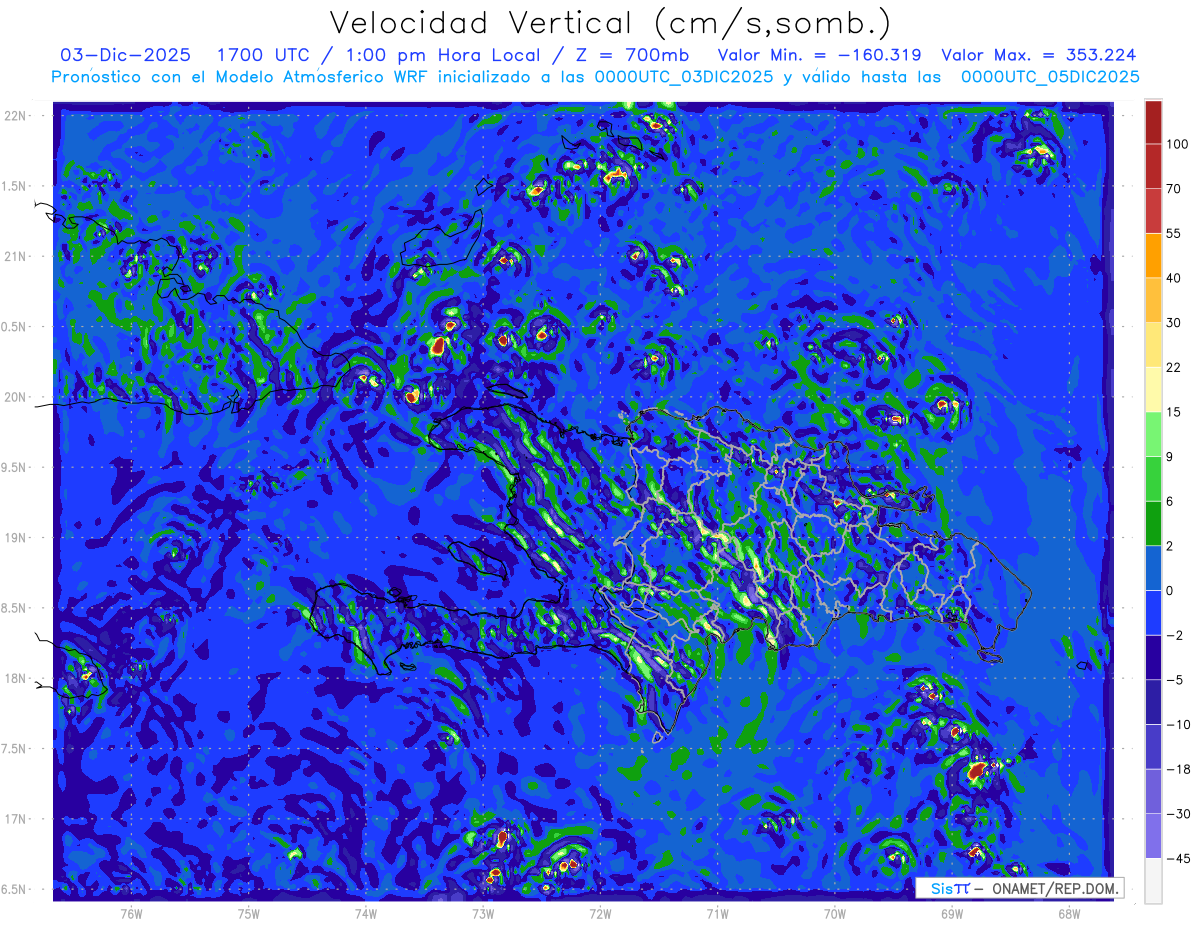Screen dimensions: 1200x927
Task: Click the '17N' latitude label
Action: 16,819
